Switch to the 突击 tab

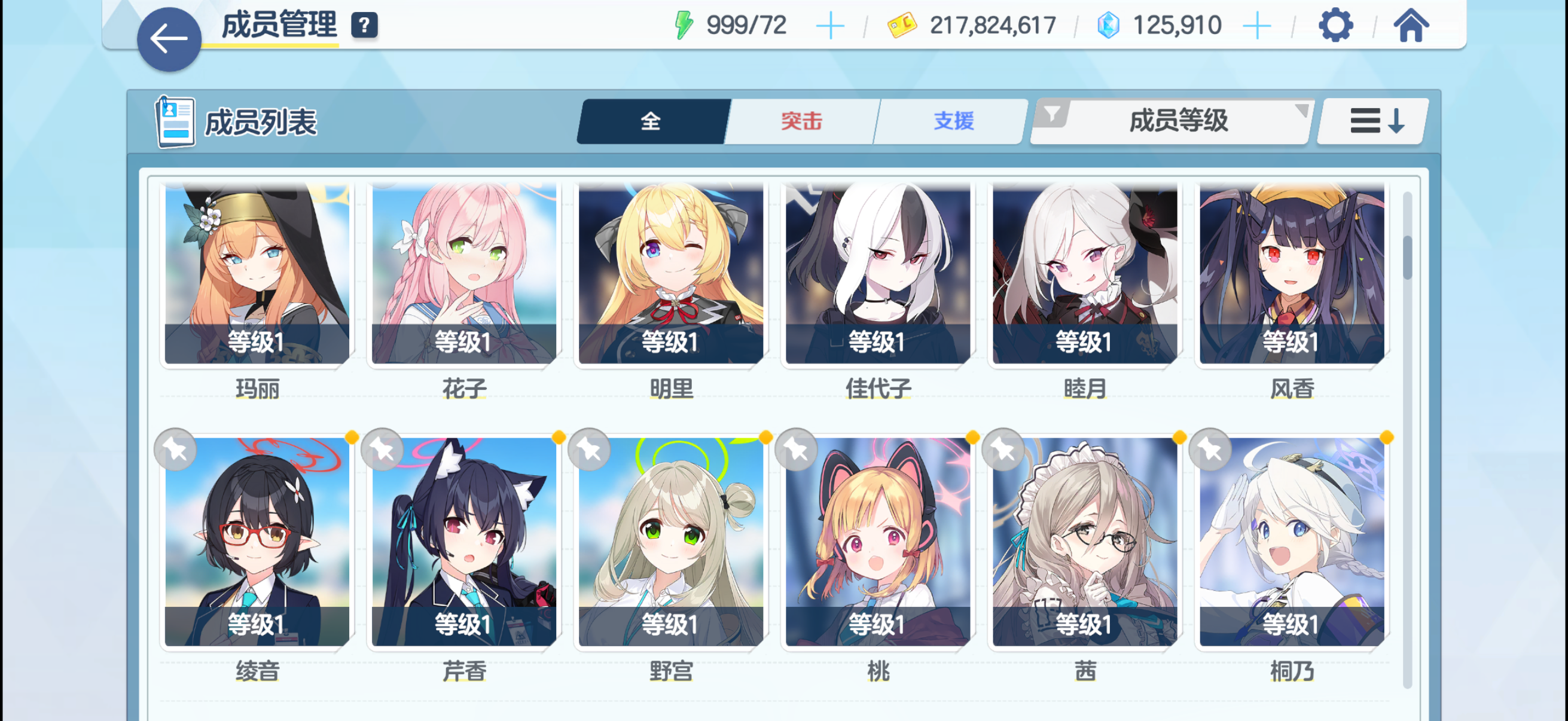[x=801, y=121]
